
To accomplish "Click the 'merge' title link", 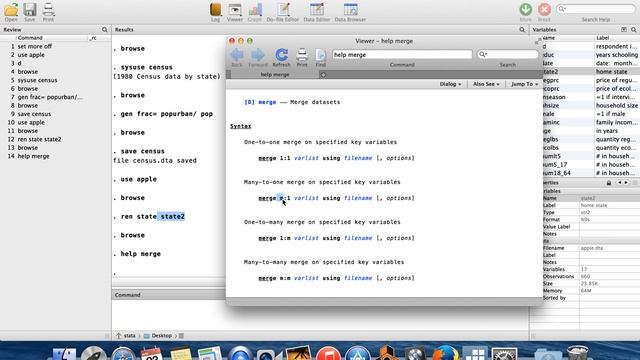I will pyautogui.click(x=267, y=102).
